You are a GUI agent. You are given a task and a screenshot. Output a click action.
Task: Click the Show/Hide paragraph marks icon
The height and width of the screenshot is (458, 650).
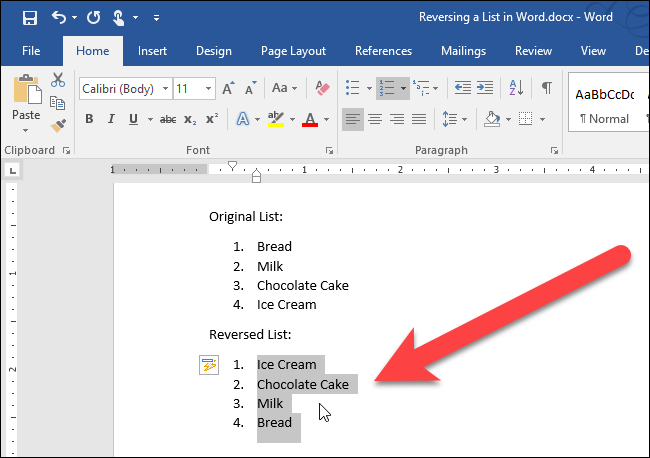[x=546, y=89]
